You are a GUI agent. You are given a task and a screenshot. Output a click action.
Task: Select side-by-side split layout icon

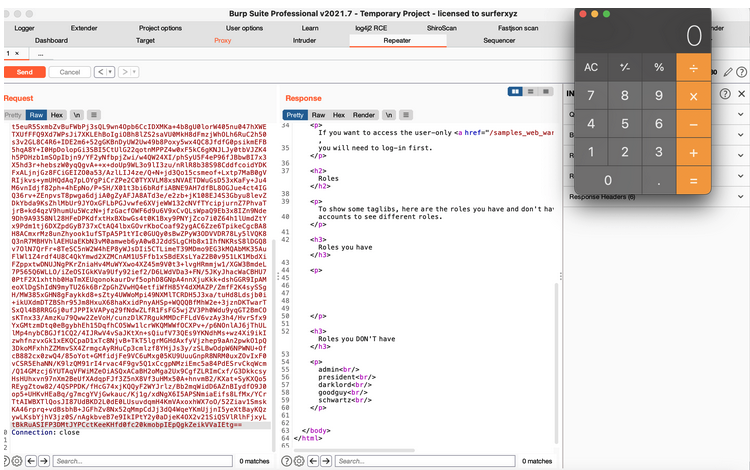click(x=515, y=91)
